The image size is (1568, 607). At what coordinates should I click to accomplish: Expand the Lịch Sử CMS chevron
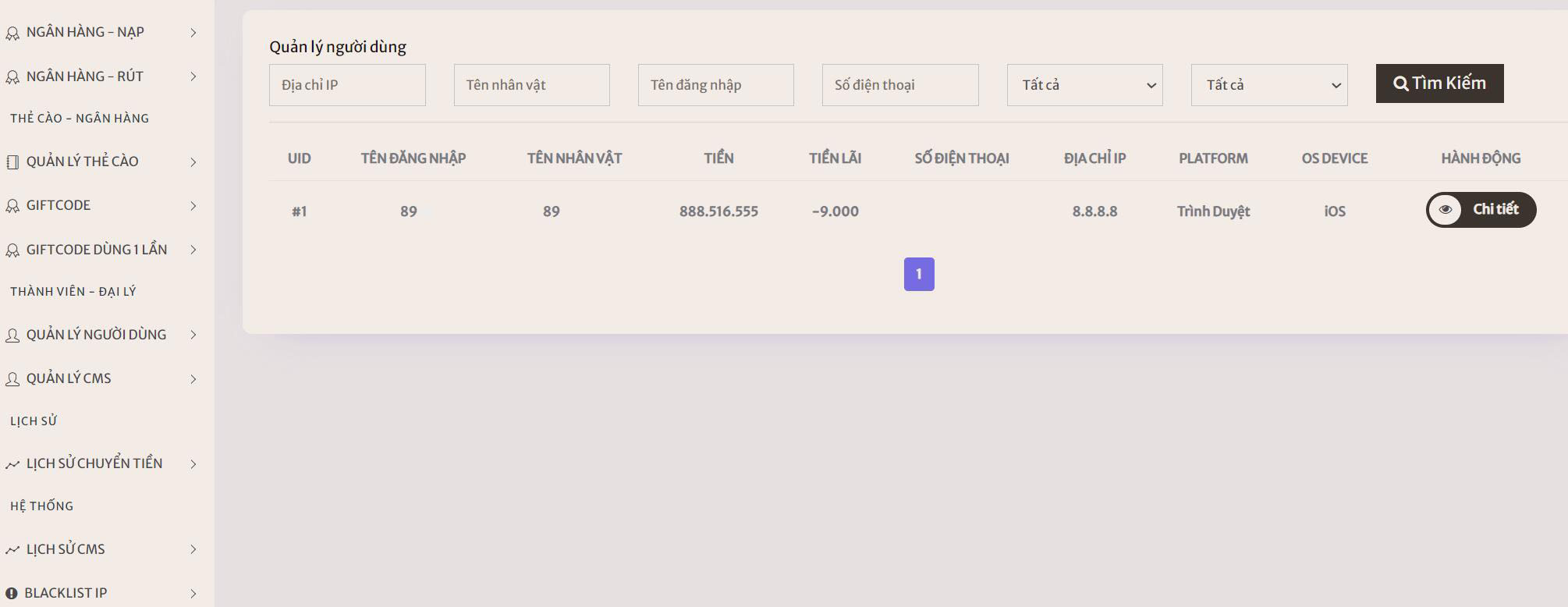(x=193, y=549)
